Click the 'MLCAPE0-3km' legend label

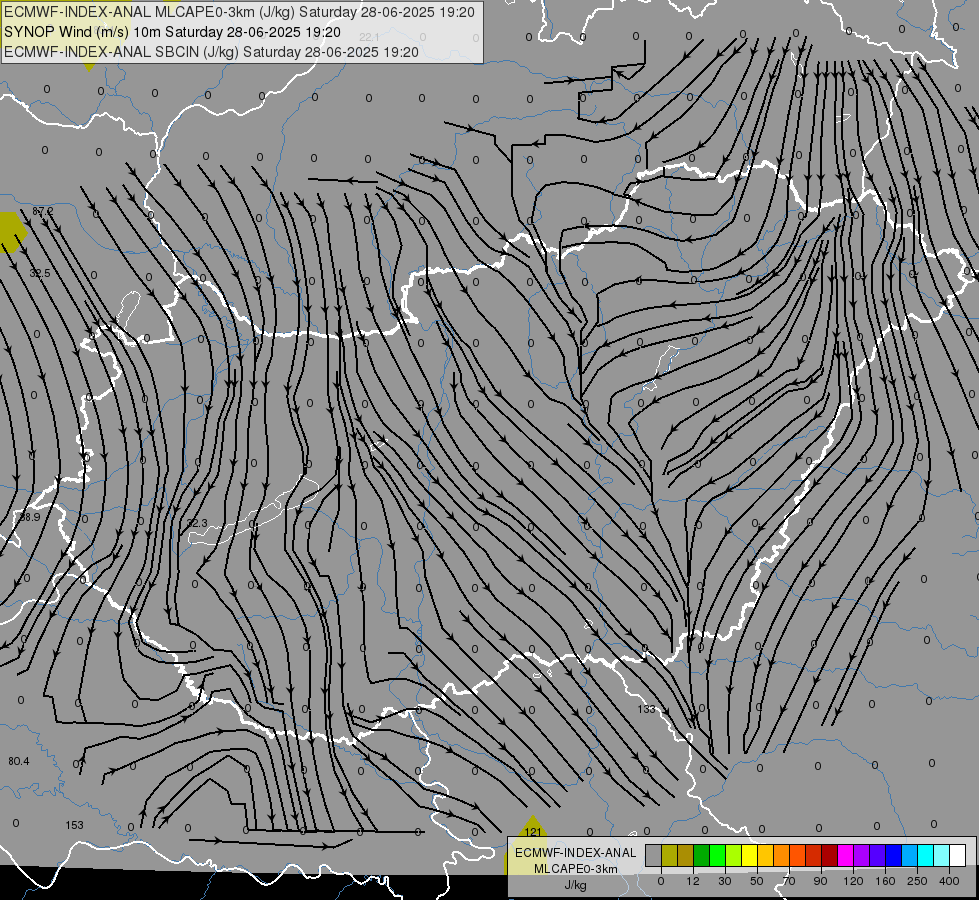click(576, 869)
